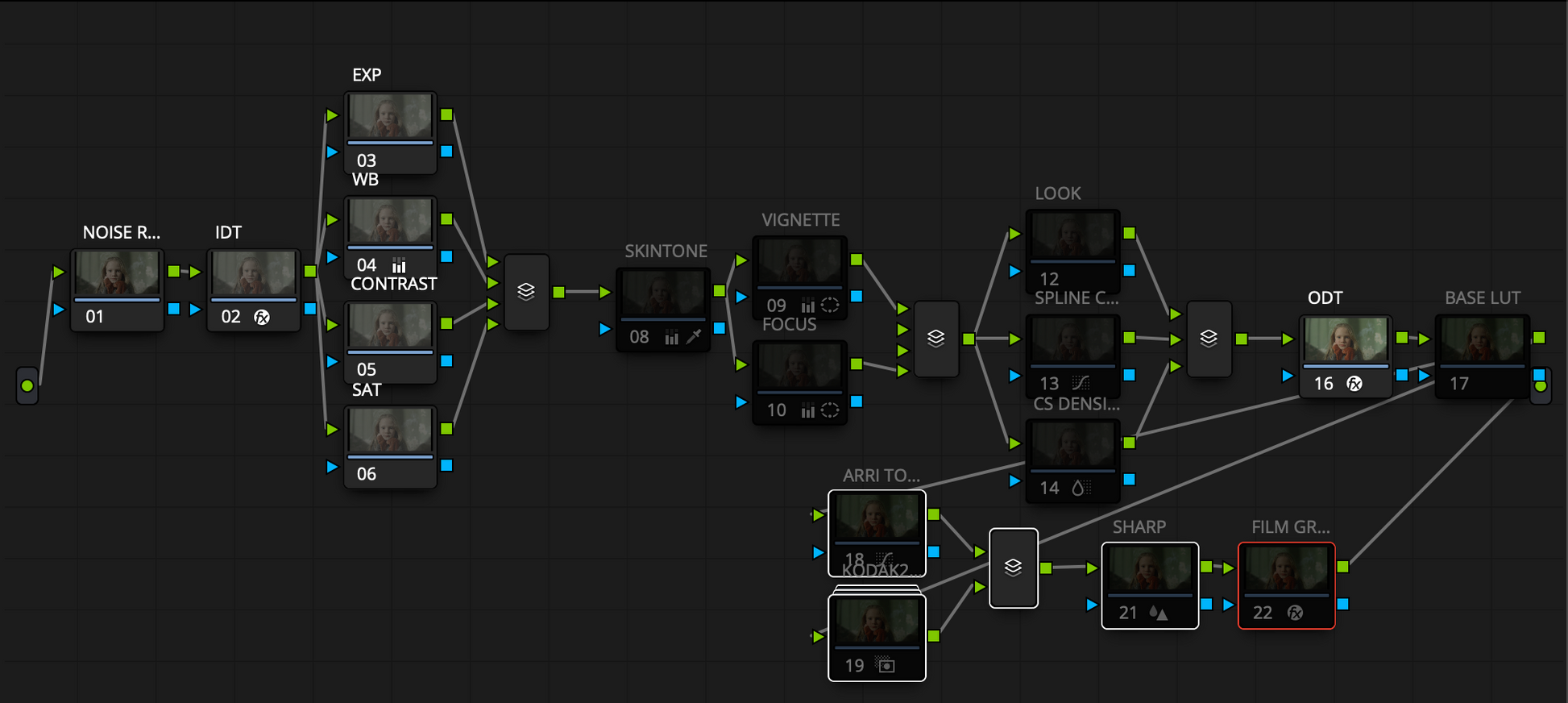Select the layer mixer node feeding SHARP
This screenshot has width=1568, height=703.
pos(1013,568)
